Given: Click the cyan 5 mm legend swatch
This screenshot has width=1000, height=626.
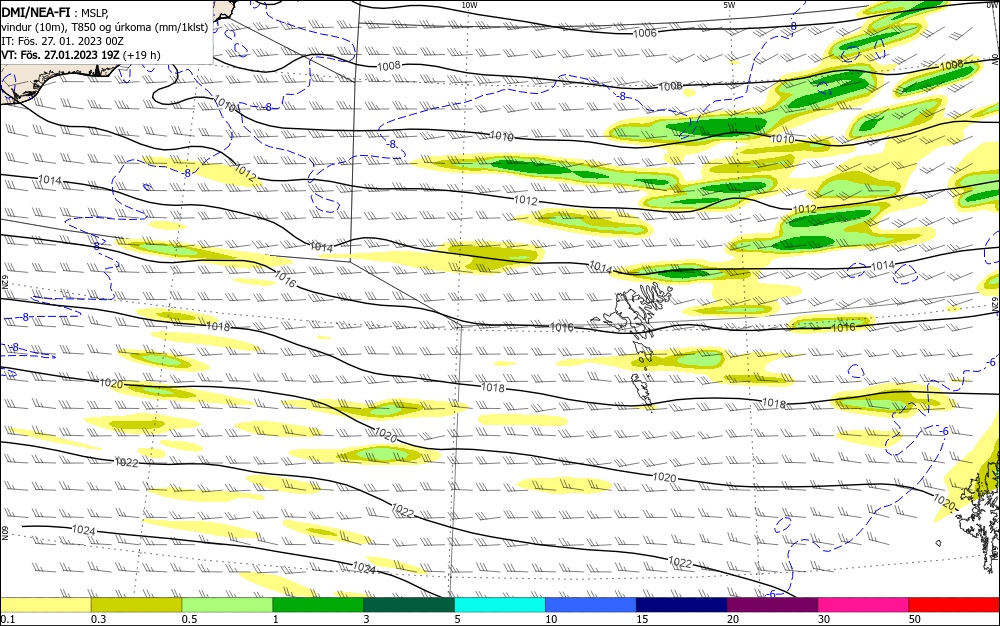Looking at the screenshot, I should coord(500,605).
